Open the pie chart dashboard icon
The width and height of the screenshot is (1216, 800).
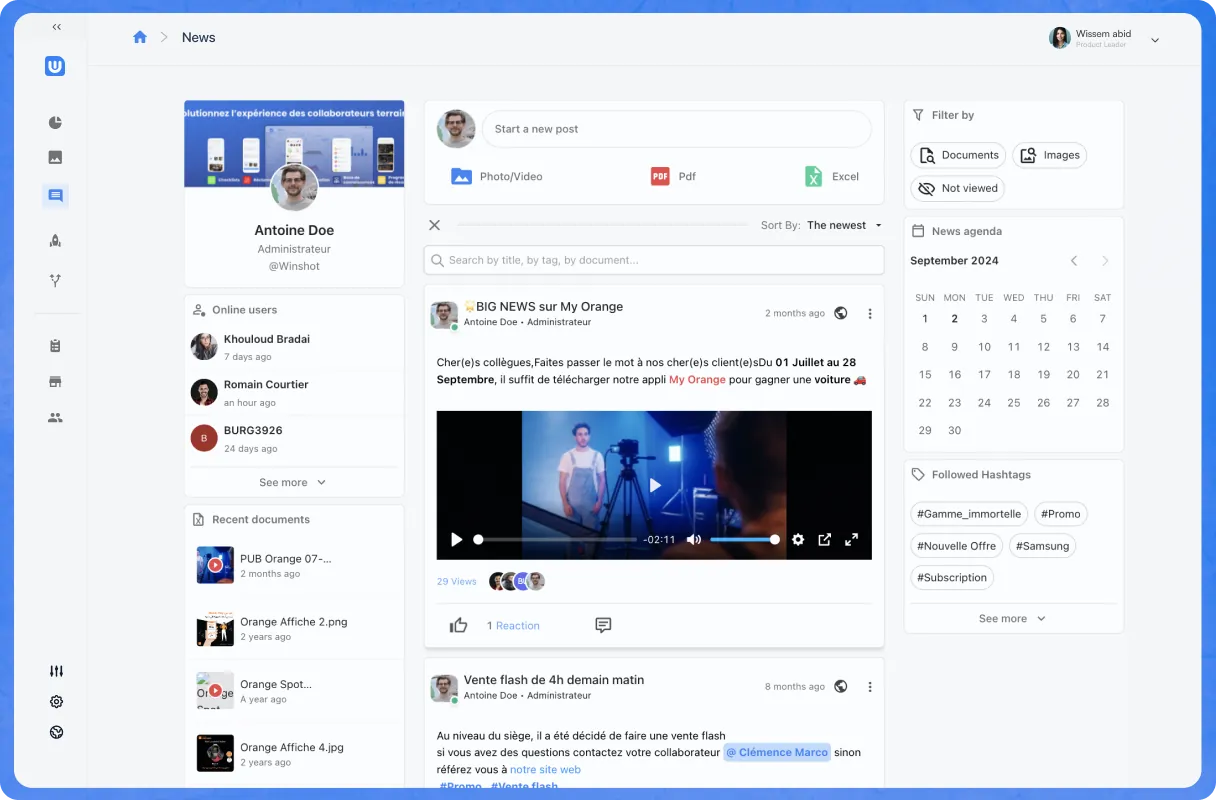point(56,123)
